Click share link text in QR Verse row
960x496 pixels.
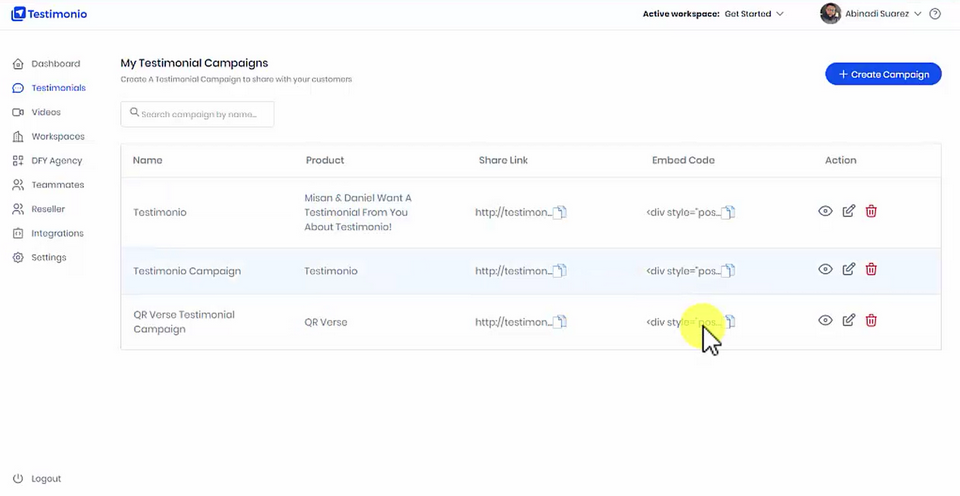pos(513,322)
